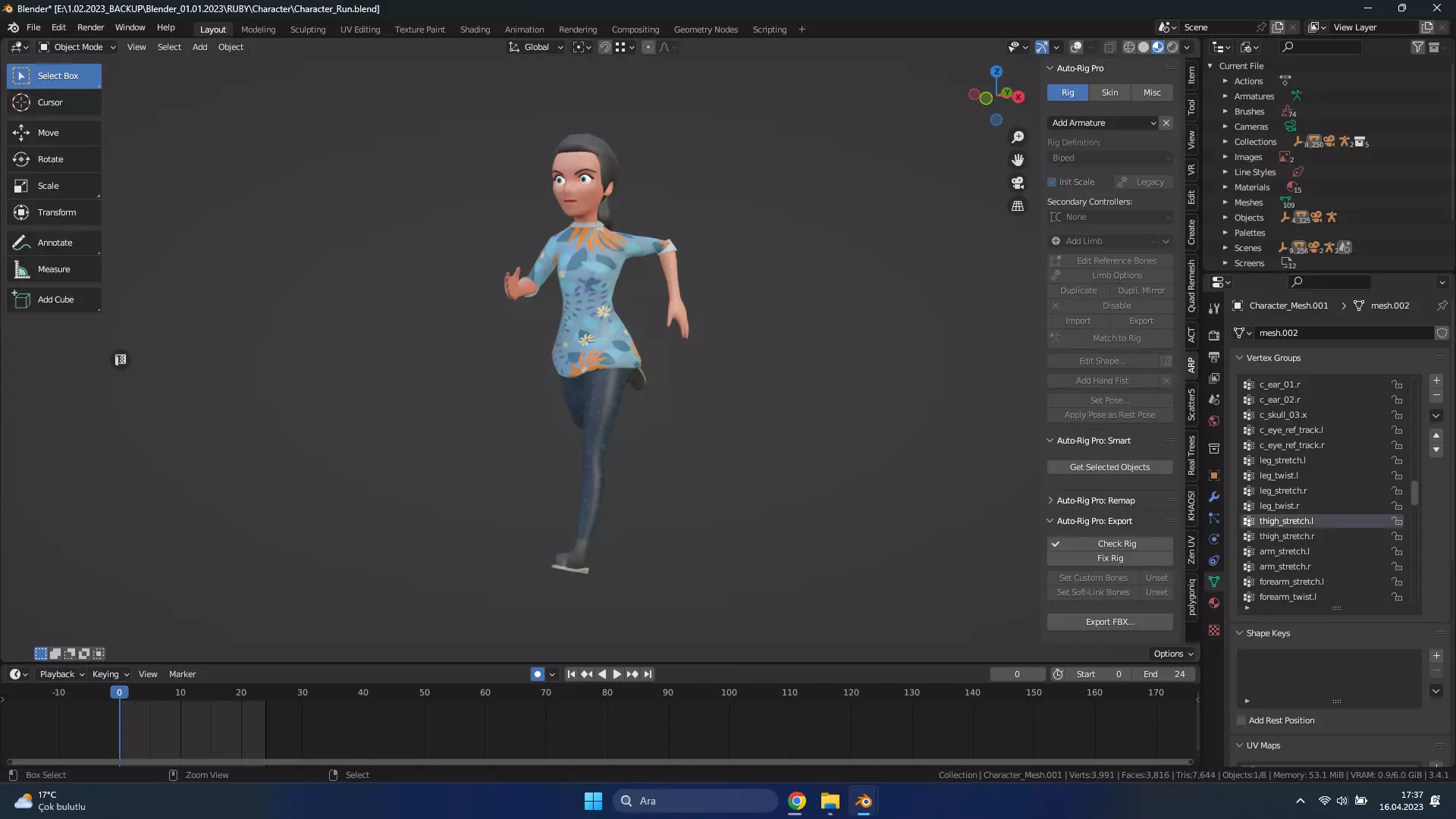The width and height of the screenshot is (1456, 819).
Task: Toggle camera view icon in viewport
Action: (1018, 183)
